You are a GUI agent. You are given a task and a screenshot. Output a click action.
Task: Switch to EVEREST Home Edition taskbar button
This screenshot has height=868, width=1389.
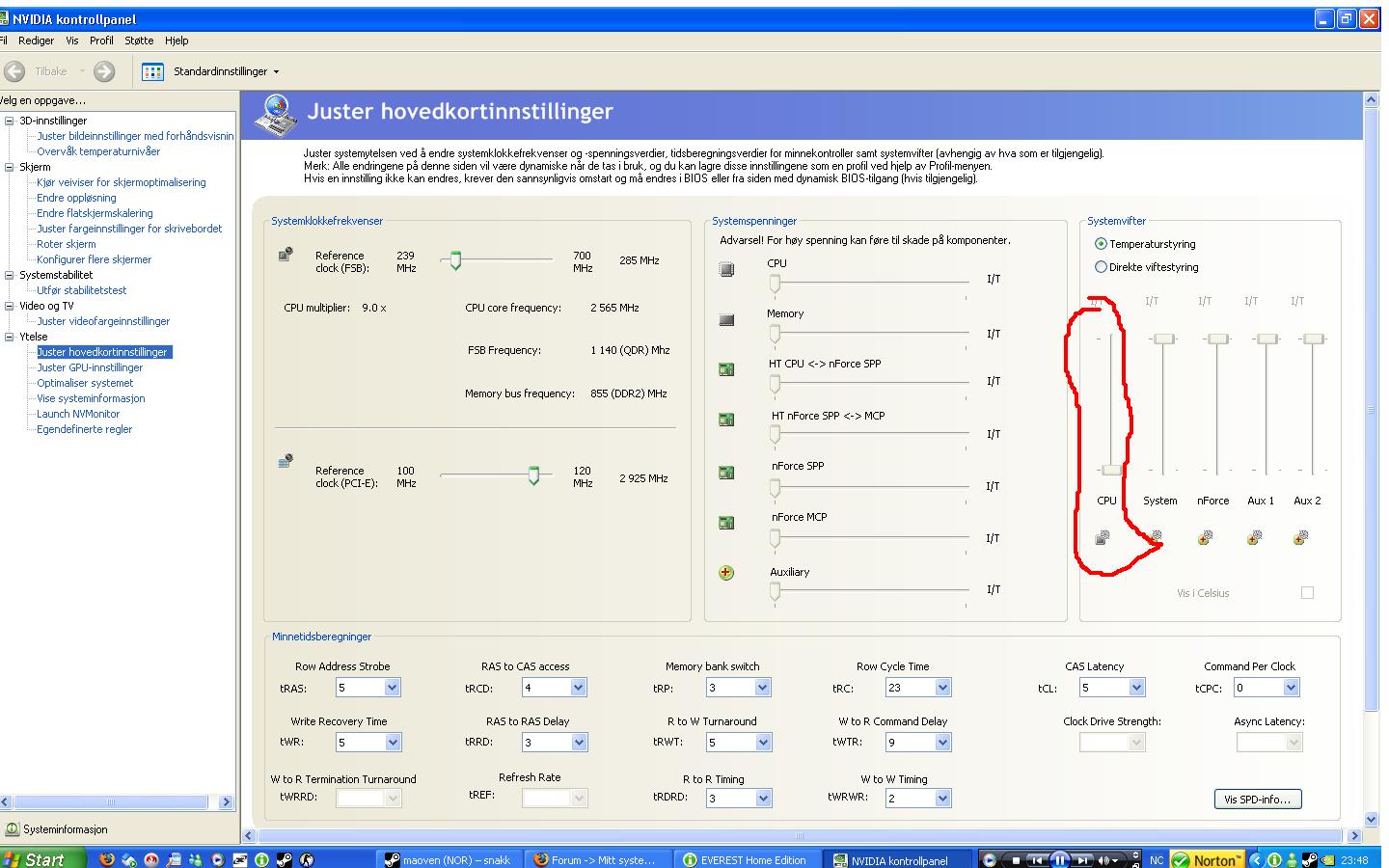(x=748, y=860)
